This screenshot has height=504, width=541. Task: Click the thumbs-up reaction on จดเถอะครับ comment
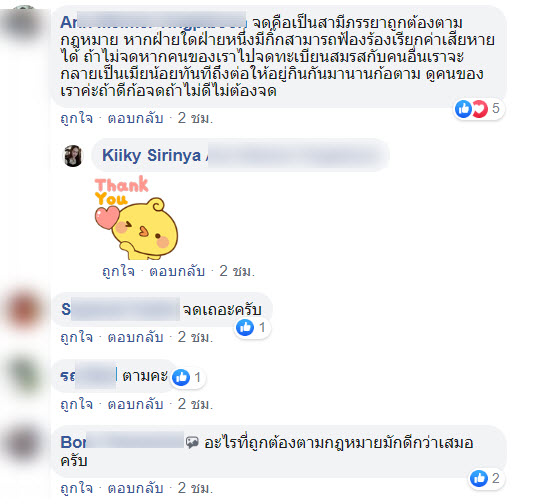(x=252, y=327)
